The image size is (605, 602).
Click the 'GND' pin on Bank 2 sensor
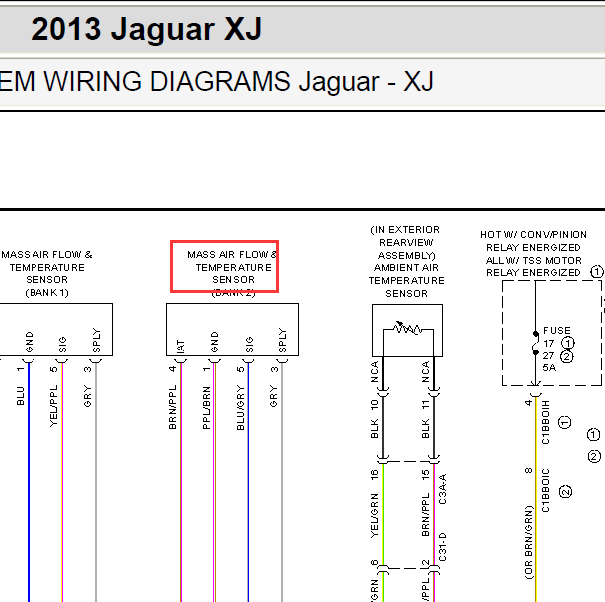tap(215, 342)
